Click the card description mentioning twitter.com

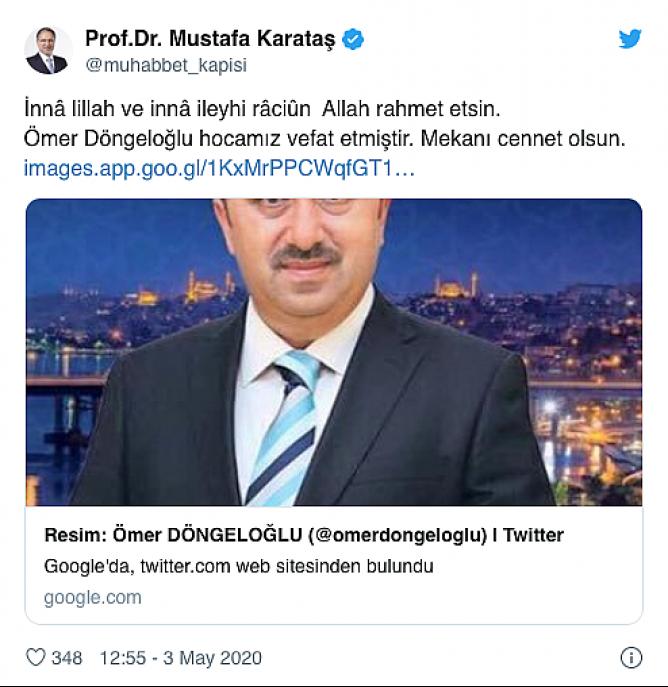(x=238, y=566)
